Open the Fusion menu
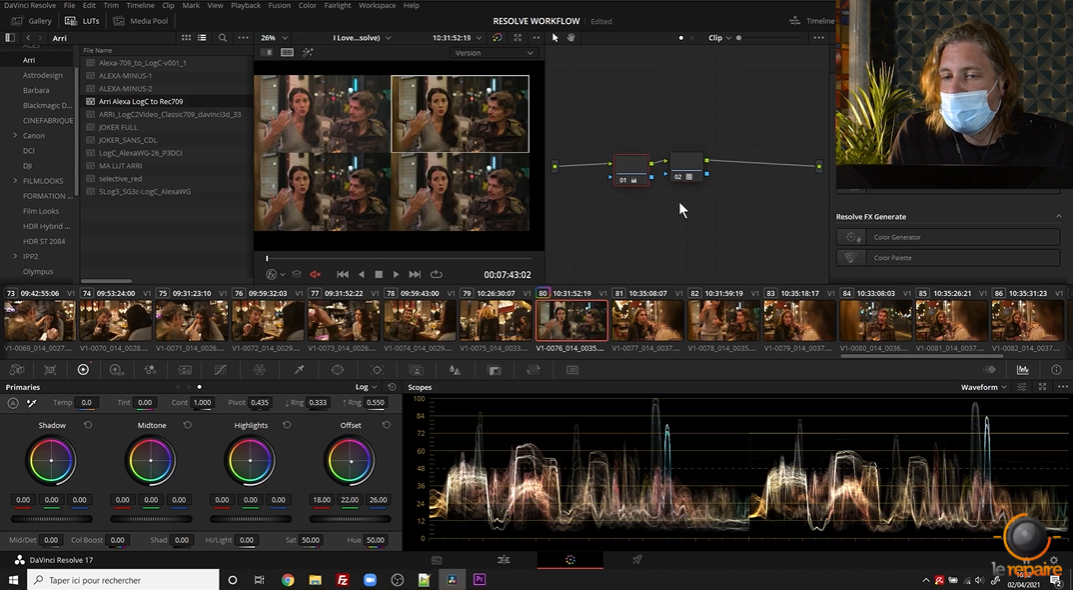Viewport: 1073px width, 591px height. 279,5
